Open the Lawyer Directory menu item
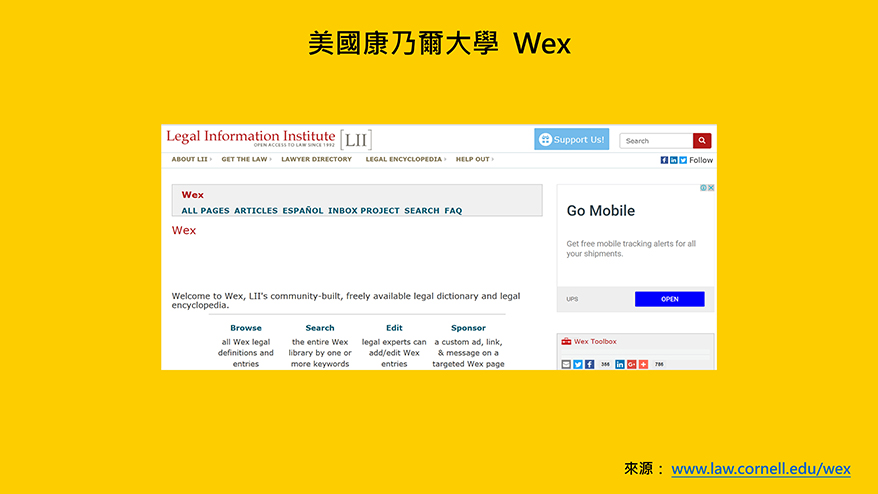 pyautogui.click(x=316, y=159)
